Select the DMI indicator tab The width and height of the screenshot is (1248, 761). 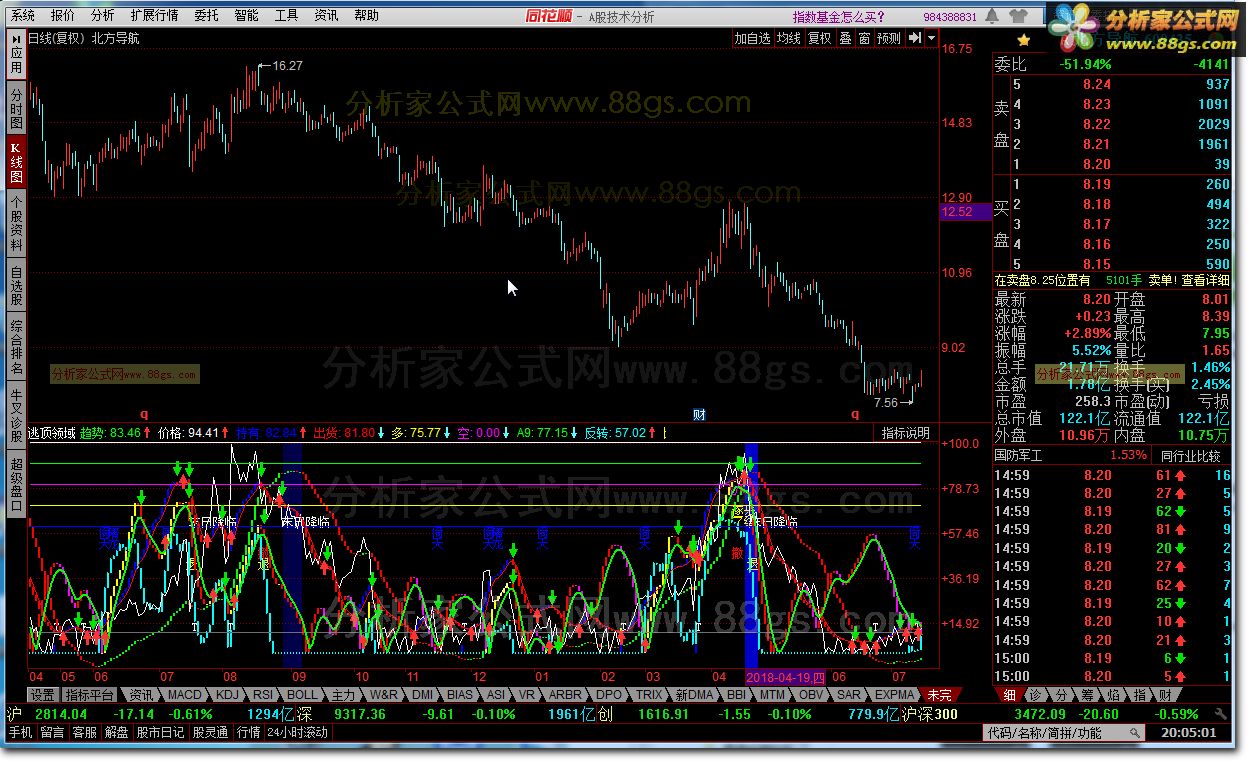[423, 694]
